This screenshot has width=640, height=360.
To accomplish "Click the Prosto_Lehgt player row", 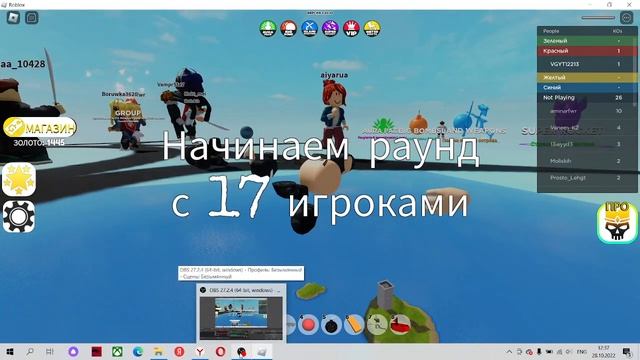I will [587, 178].
